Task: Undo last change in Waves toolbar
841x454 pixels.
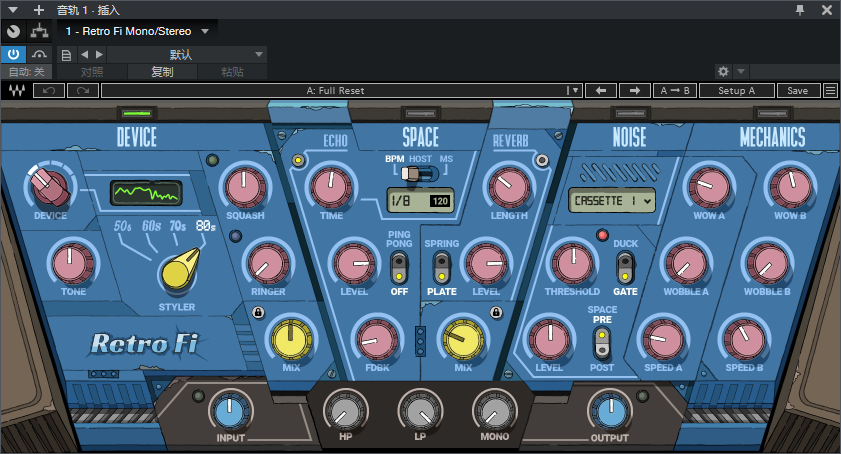Action: [49, 91]
